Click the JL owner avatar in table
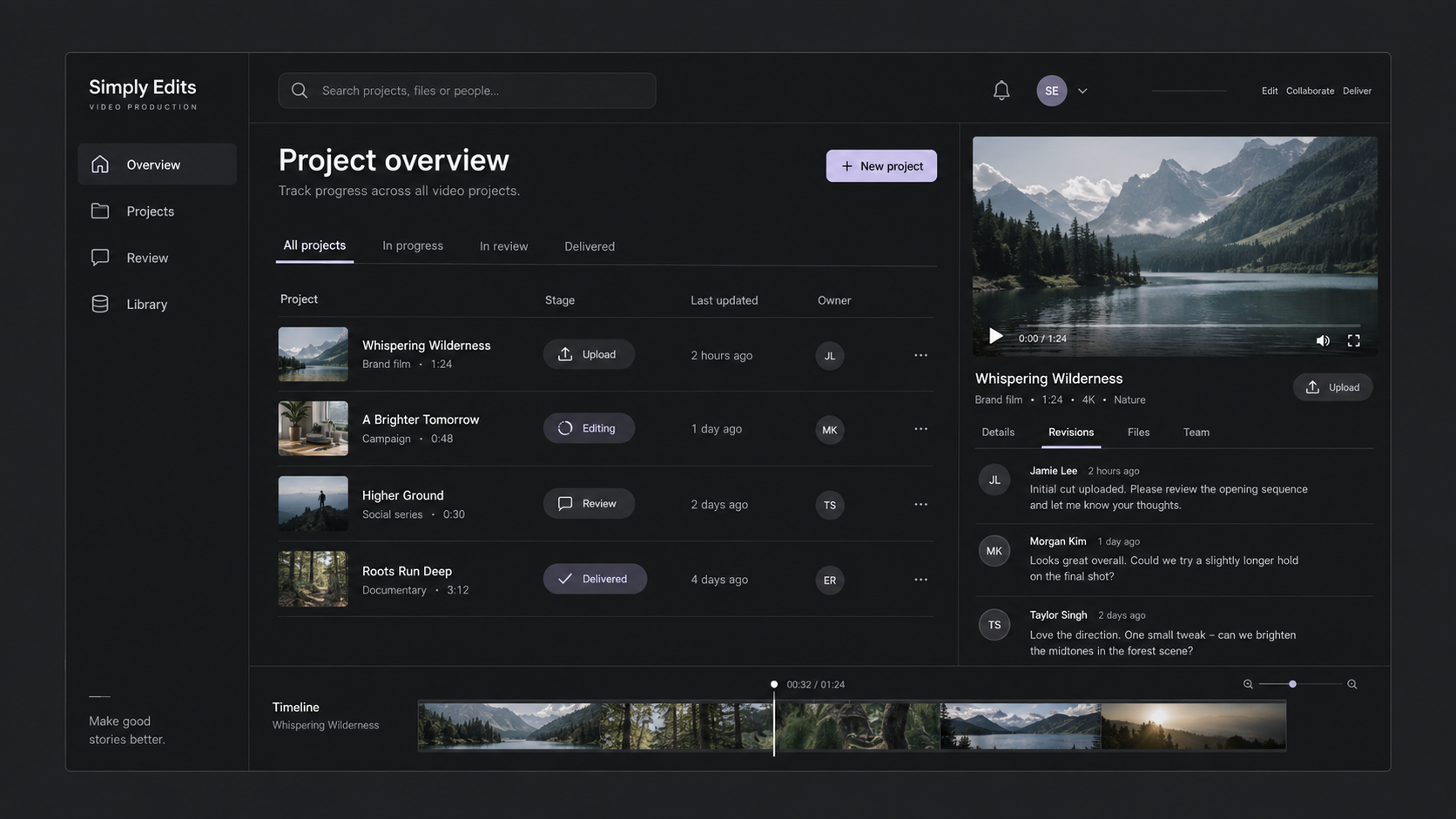The width and height of the screenshot is (1456, 819). click(x=830, y=356)
